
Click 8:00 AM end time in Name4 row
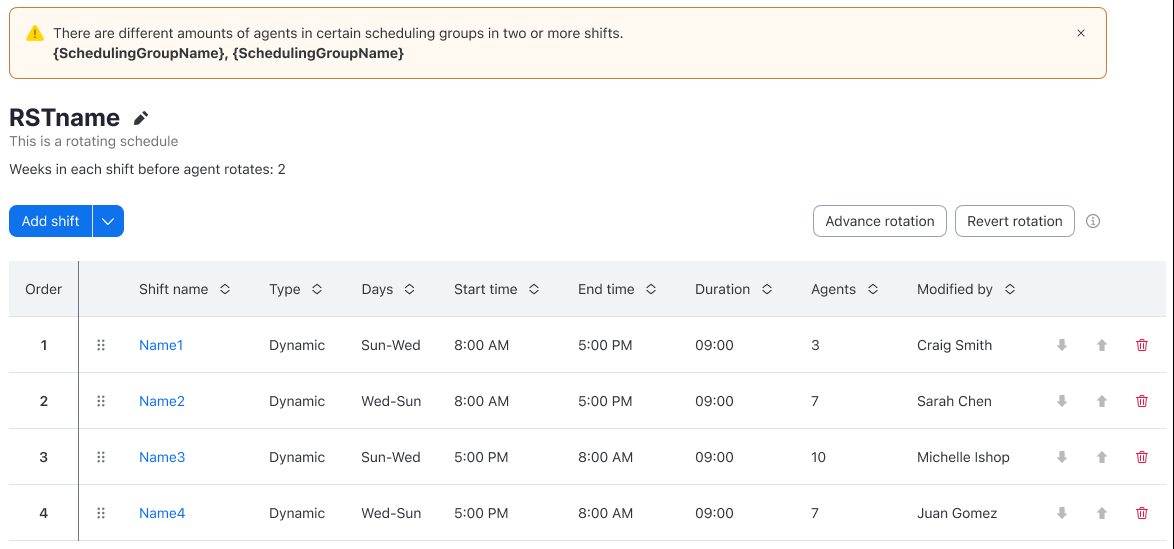point(606,513)
